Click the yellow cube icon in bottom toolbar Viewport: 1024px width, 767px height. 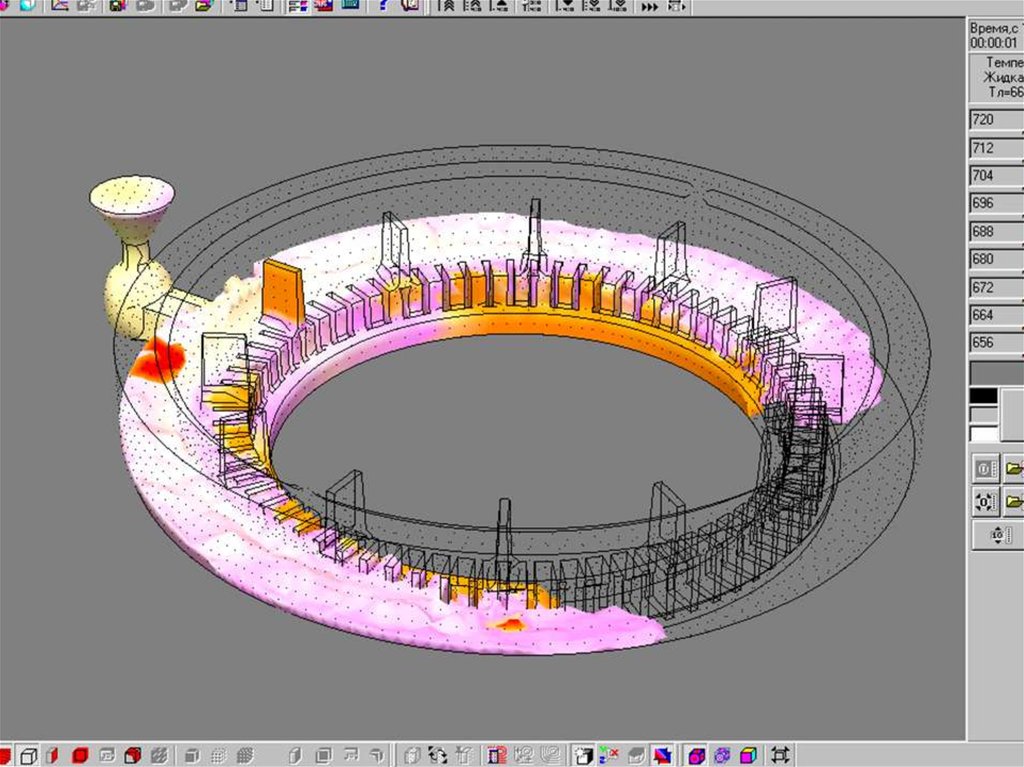pos(749,755)
